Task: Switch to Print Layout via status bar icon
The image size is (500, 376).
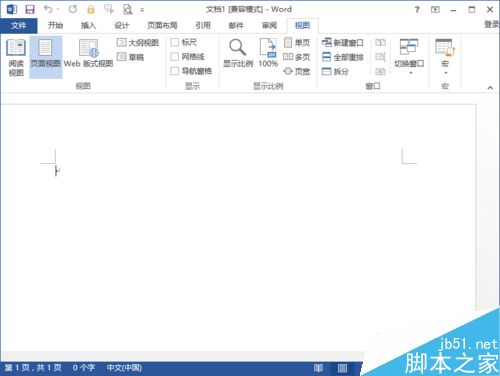Action: click(x=342, y=368)
